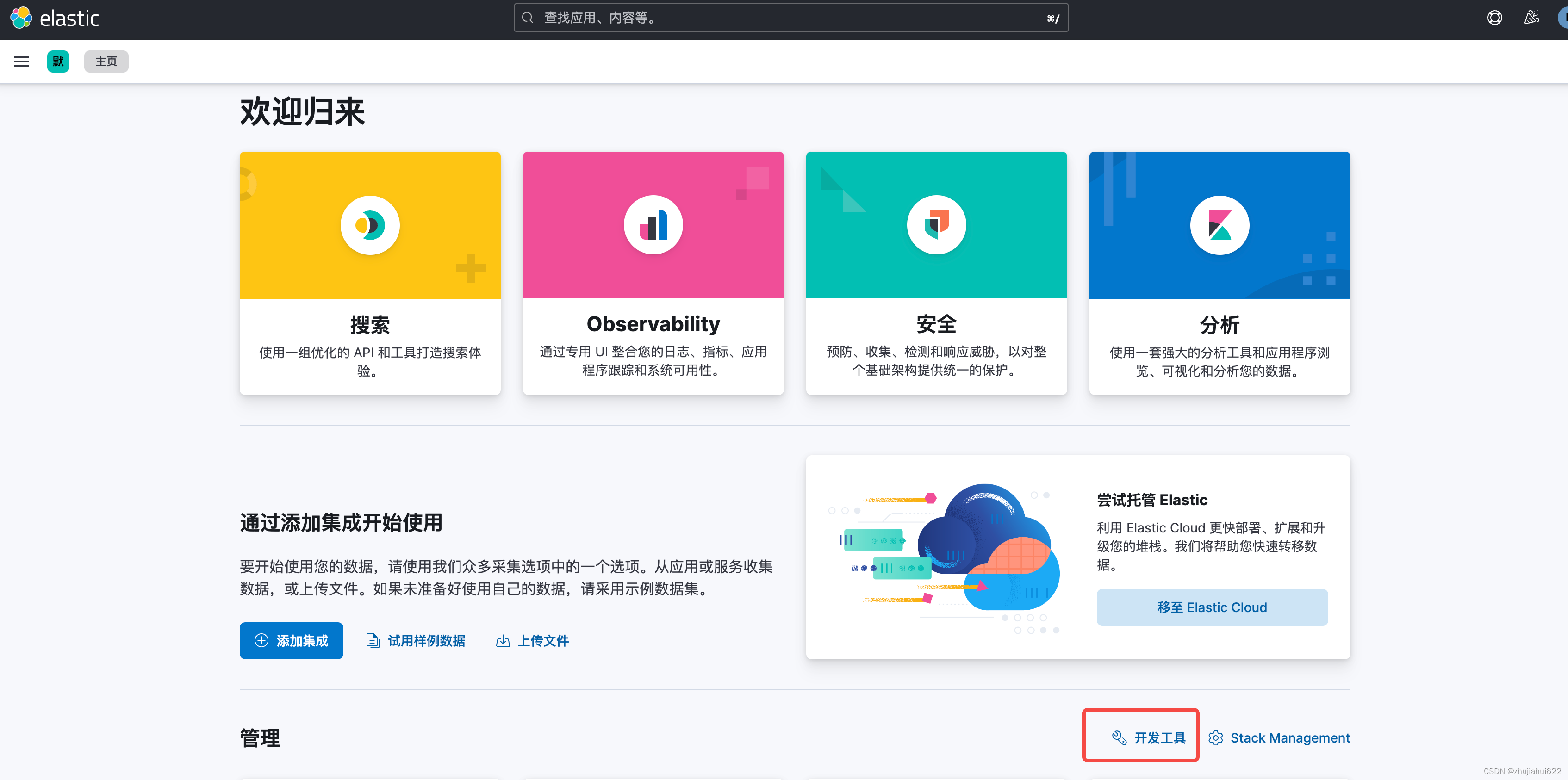Click the Observability card title
The image size is (1568, 780).
653,324
